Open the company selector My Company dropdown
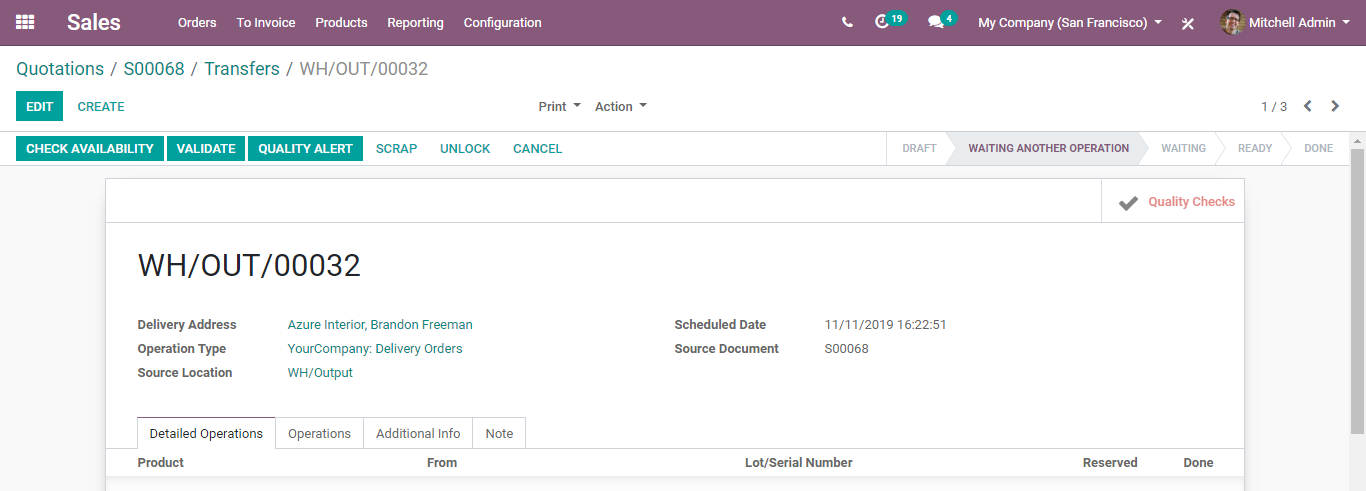The image size is (1366, 491). click(x=1070, y=22)
